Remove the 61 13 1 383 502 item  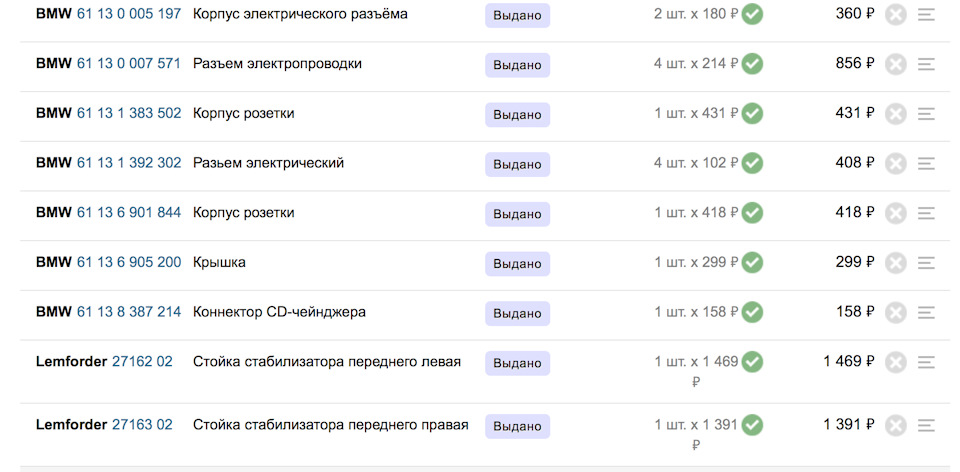coord(896,114)
